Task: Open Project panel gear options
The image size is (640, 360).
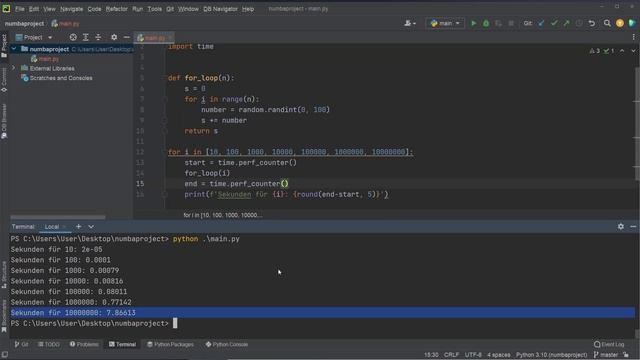Action: click(x=114, y=37)
